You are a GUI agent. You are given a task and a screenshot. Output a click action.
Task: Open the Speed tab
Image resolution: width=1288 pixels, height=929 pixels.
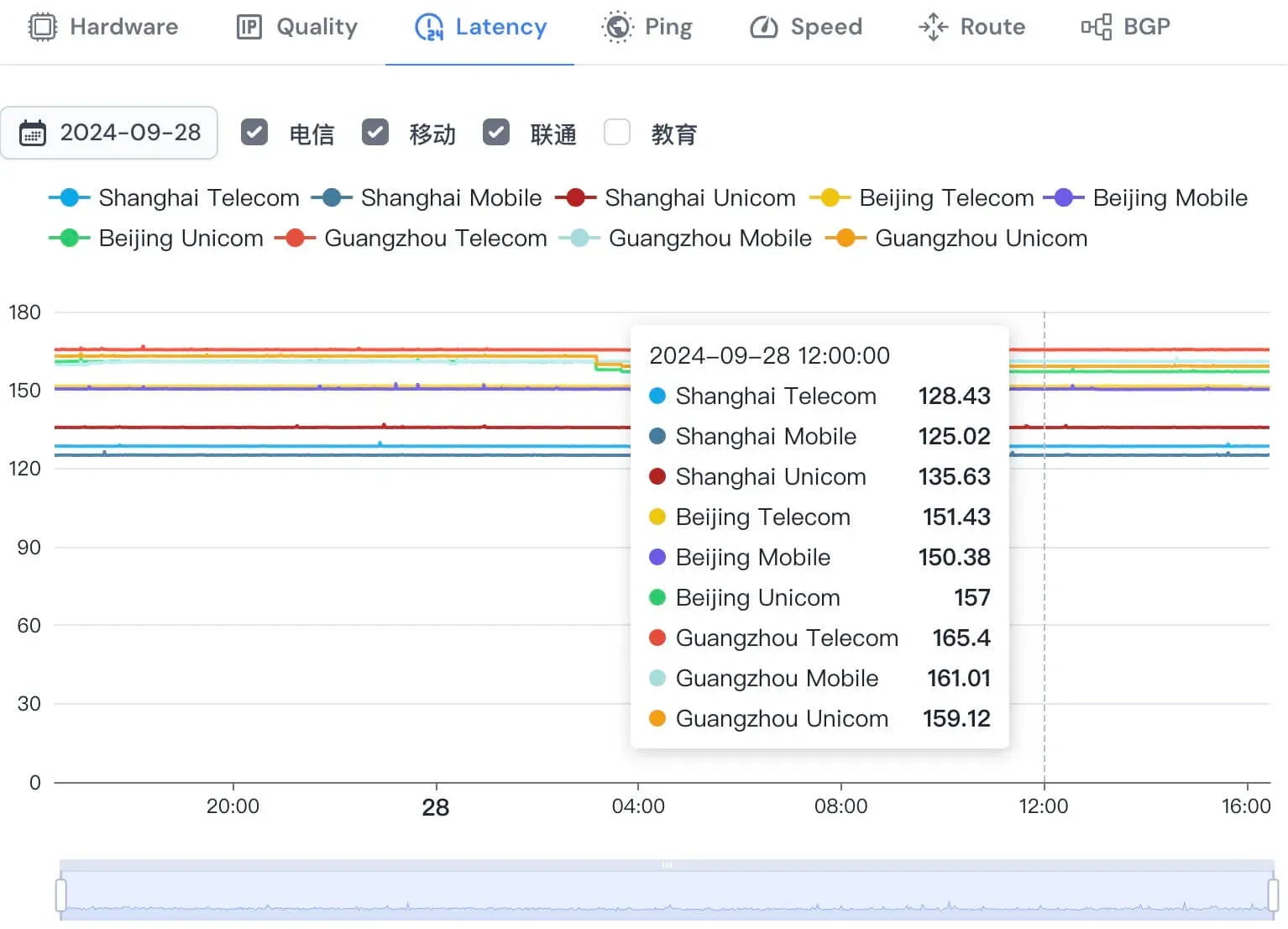pos(805,27)
